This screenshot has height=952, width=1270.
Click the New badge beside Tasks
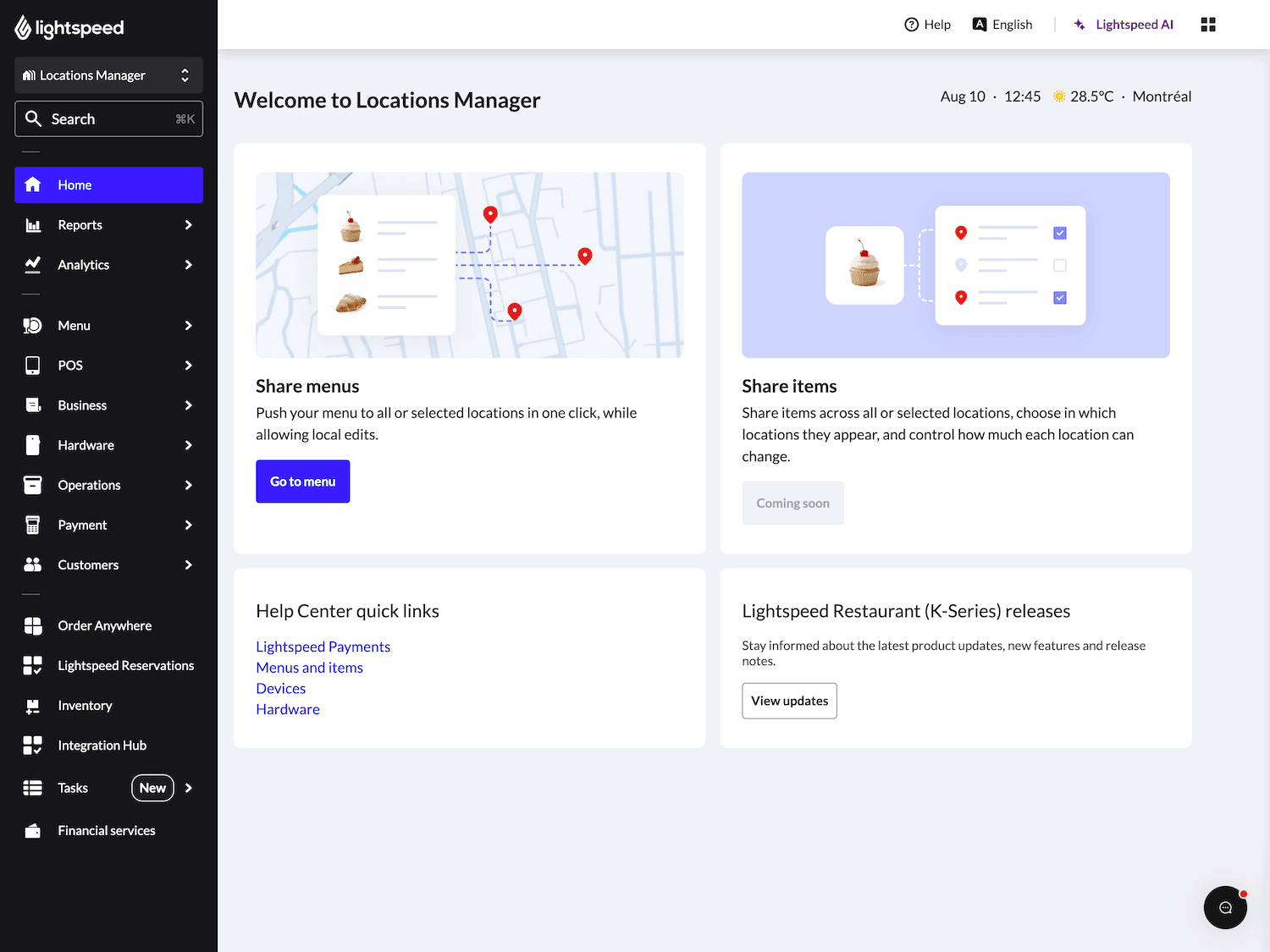[x=152, y=788]
